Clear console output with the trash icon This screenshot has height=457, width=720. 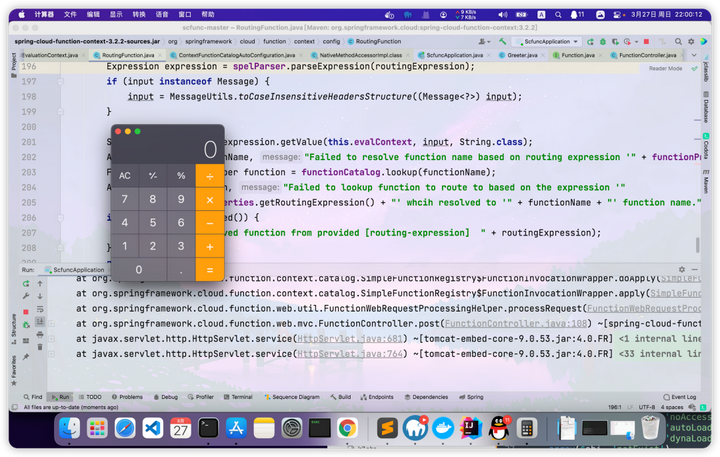40,347
